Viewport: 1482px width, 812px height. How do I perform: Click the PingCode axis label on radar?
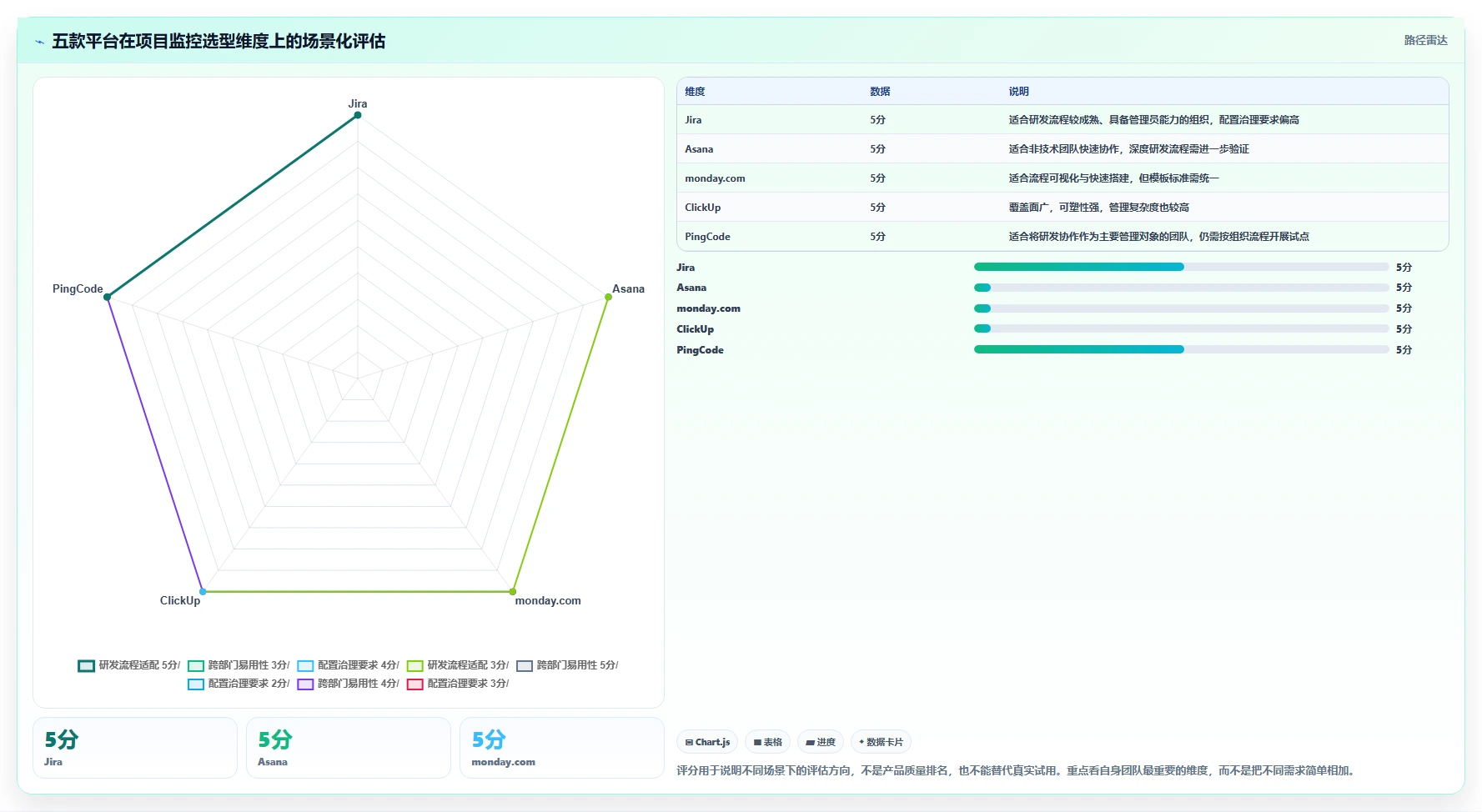click(x=78, y=288)
